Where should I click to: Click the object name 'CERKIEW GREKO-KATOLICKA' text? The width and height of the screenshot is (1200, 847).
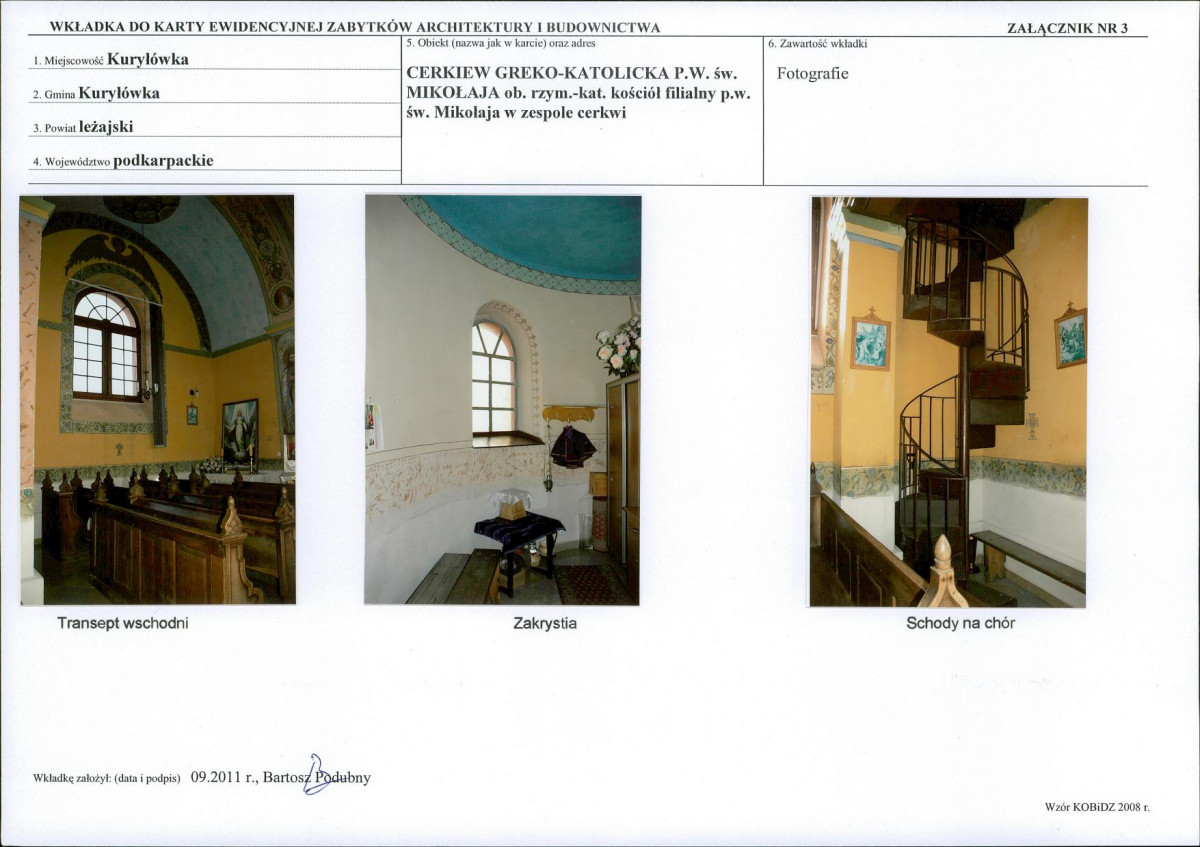click(528, 74)
